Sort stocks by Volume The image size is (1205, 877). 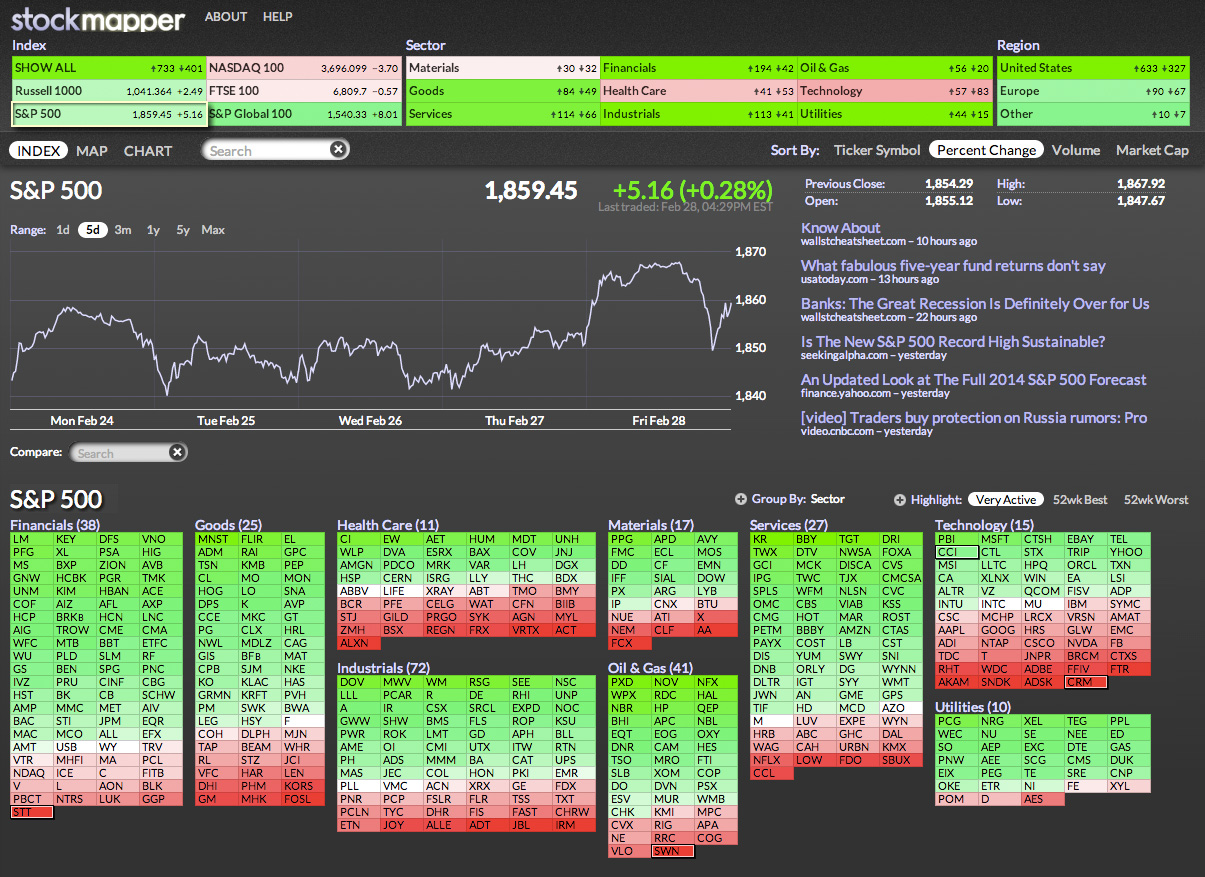1076,150
